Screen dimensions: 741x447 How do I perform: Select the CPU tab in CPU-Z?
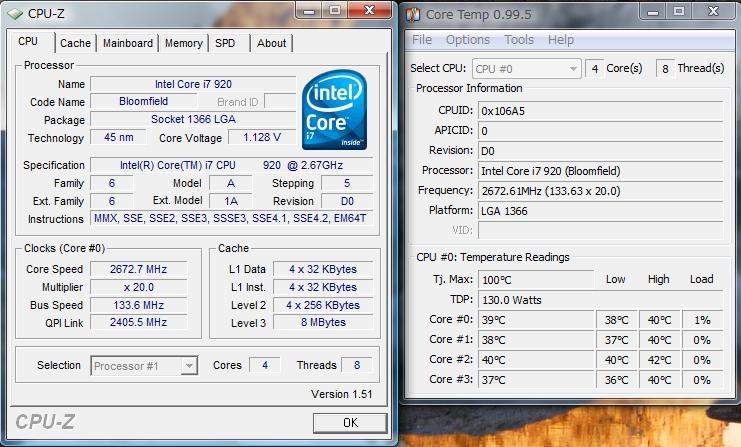click(28, 41)
